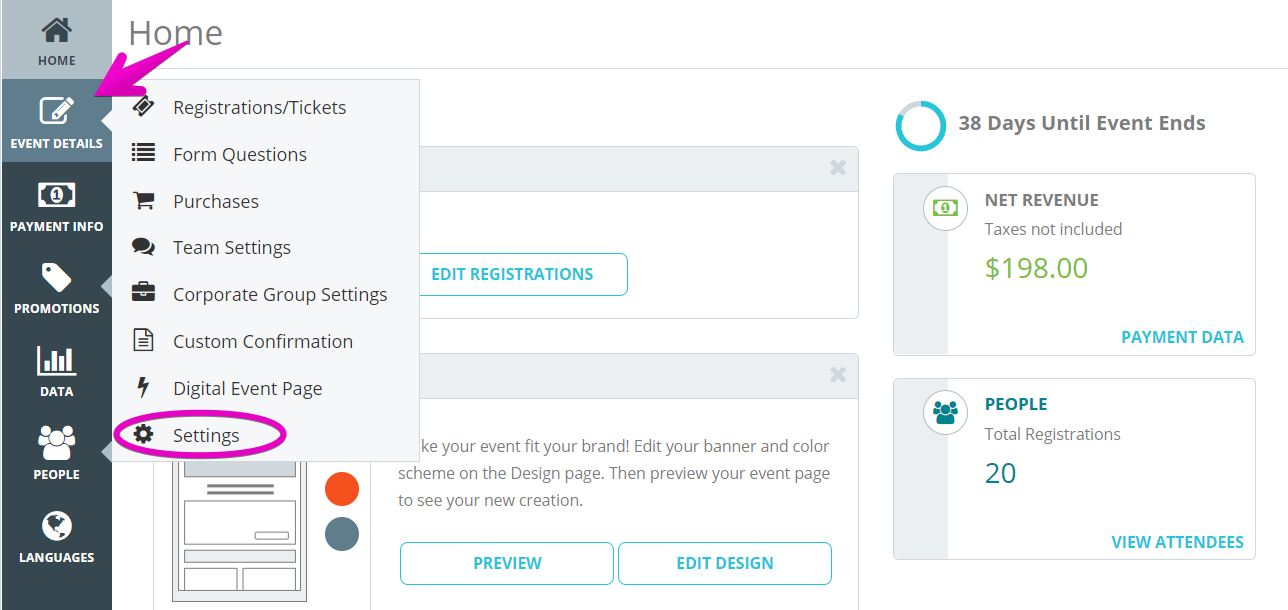Open the Data bar-chart icon
Image resolution: width=1288 pixels, height=610 pixels.
56,361
